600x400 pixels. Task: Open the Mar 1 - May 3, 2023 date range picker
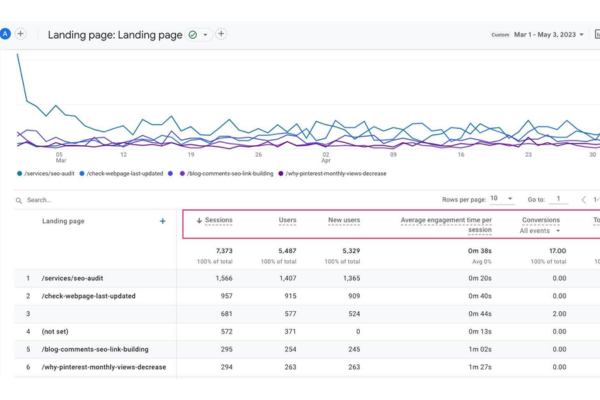pos(549,34)
